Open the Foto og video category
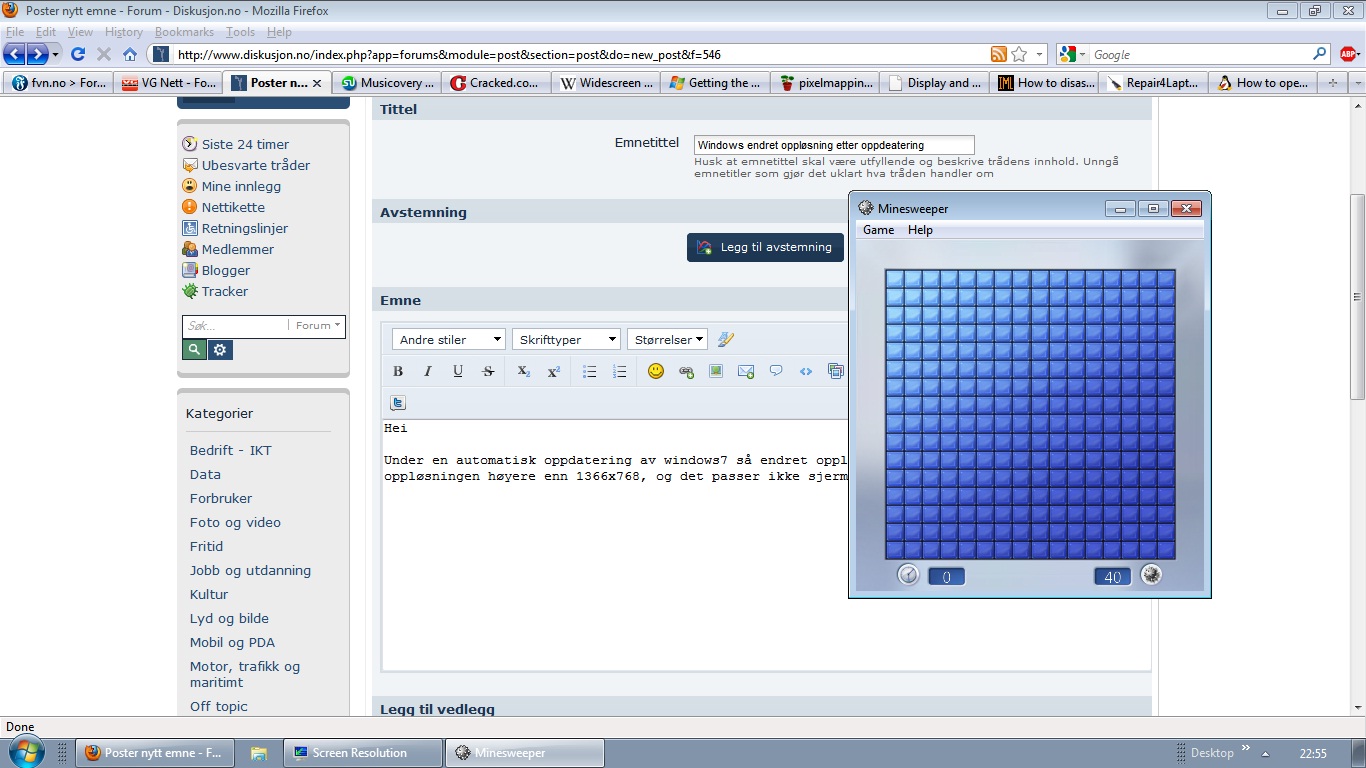 (x=235, y=522)
